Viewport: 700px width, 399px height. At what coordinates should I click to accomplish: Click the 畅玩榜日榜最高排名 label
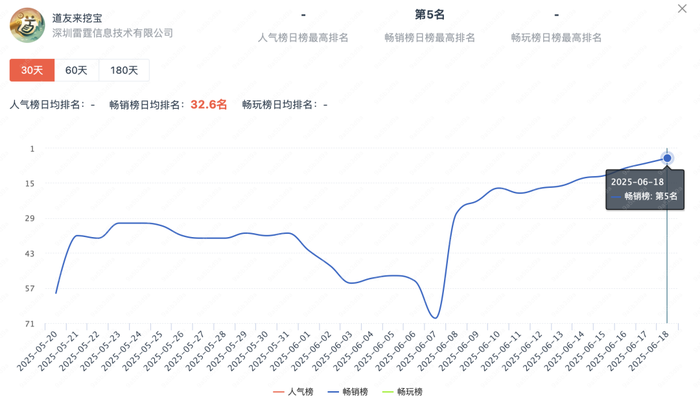pos(556,37)
